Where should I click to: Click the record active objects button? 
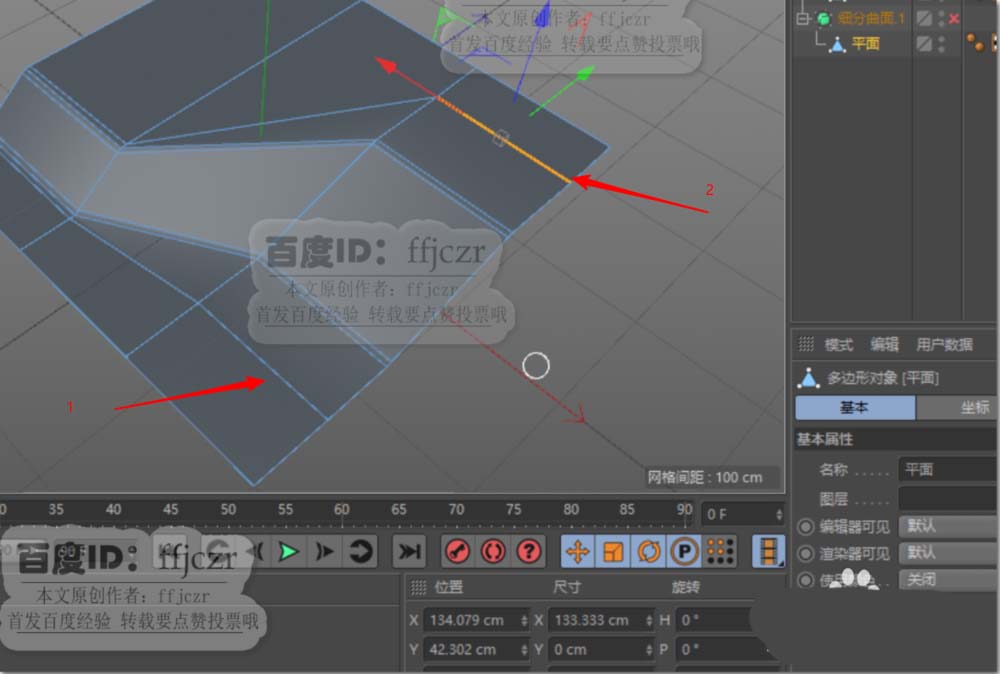[457, 552]
